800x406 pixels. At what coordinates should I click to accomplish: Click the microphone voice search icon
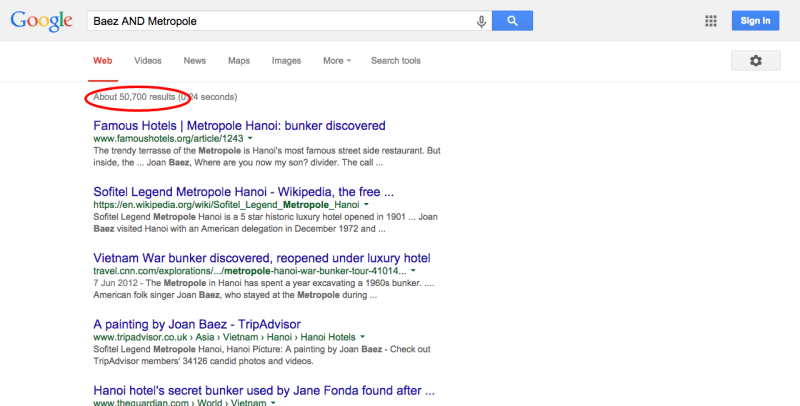482,20
